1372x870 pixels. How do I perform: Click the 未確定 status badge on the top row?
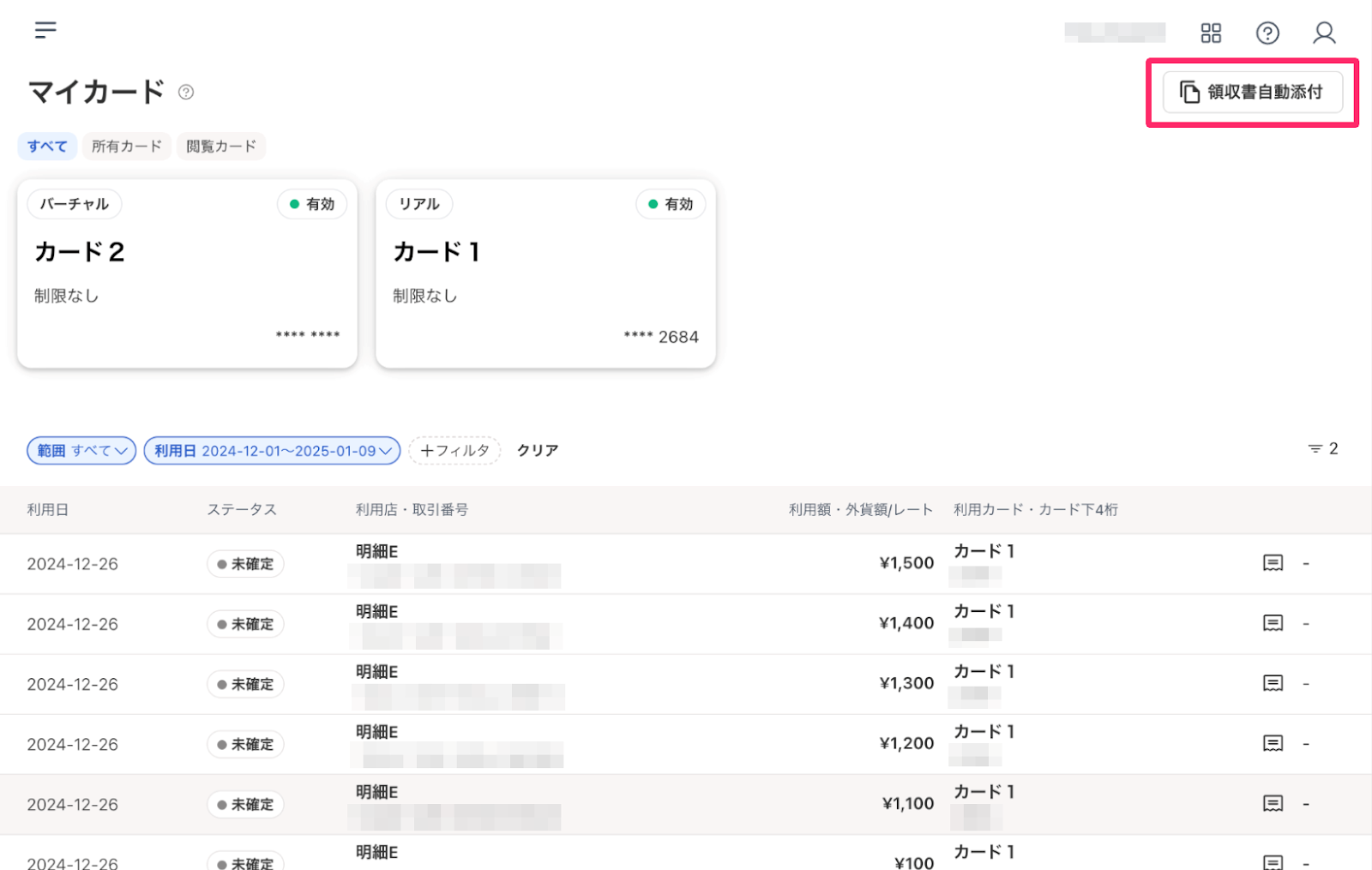245,563
